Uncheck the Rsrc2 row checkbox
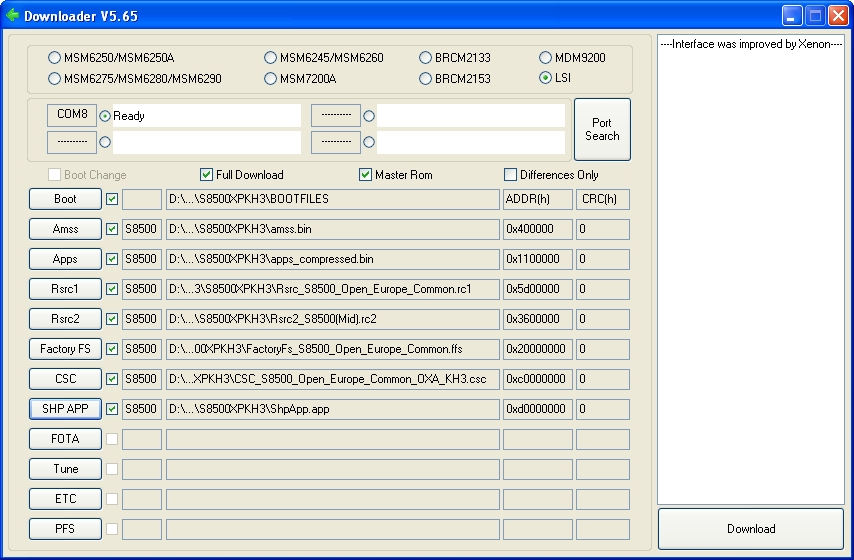The width and height of the screenshot is (854, 560). (112, 319)
